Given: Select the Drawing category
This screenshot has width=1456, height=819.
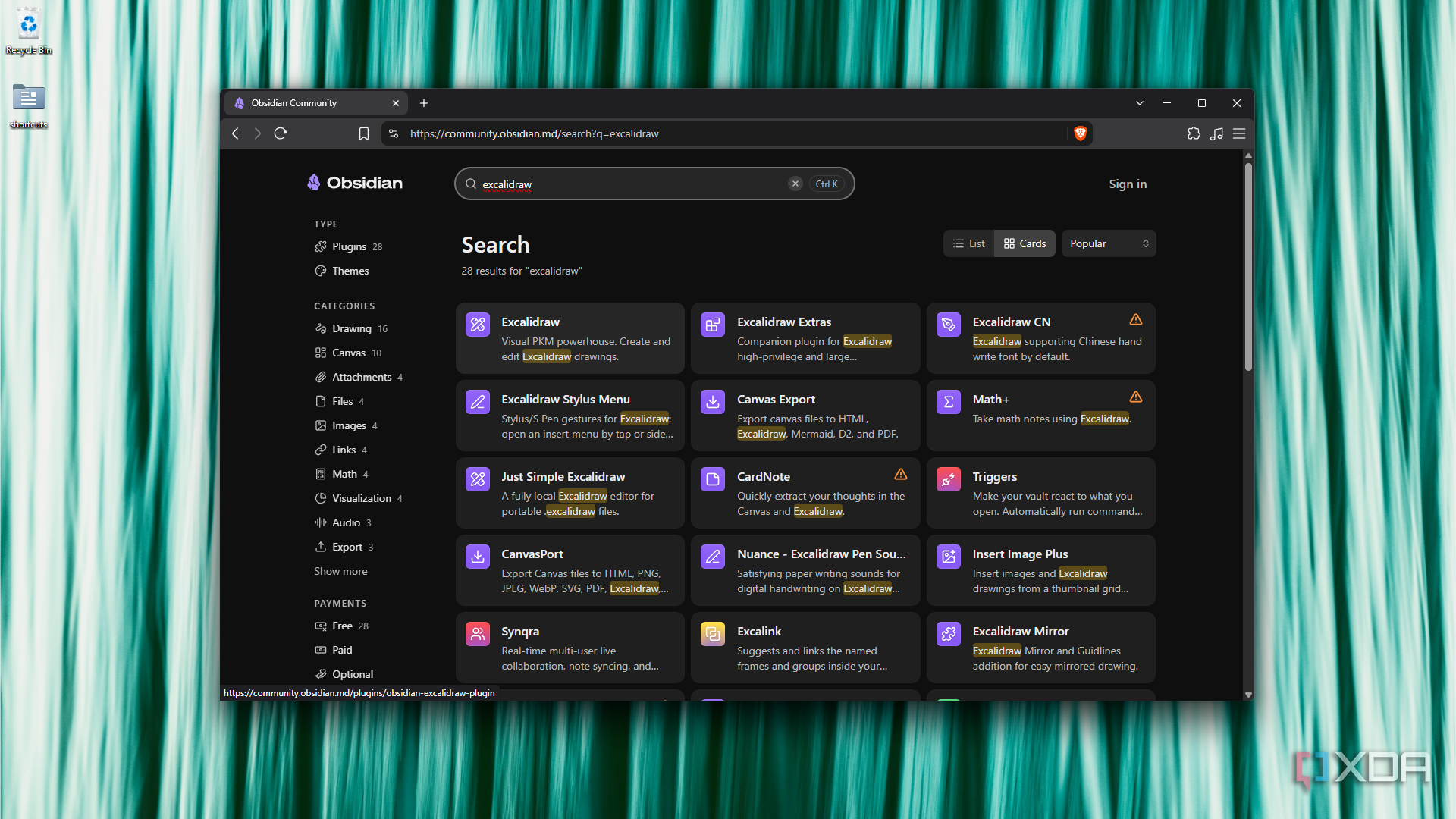Looking at the screenshot, I should click(x=351, y=328).
